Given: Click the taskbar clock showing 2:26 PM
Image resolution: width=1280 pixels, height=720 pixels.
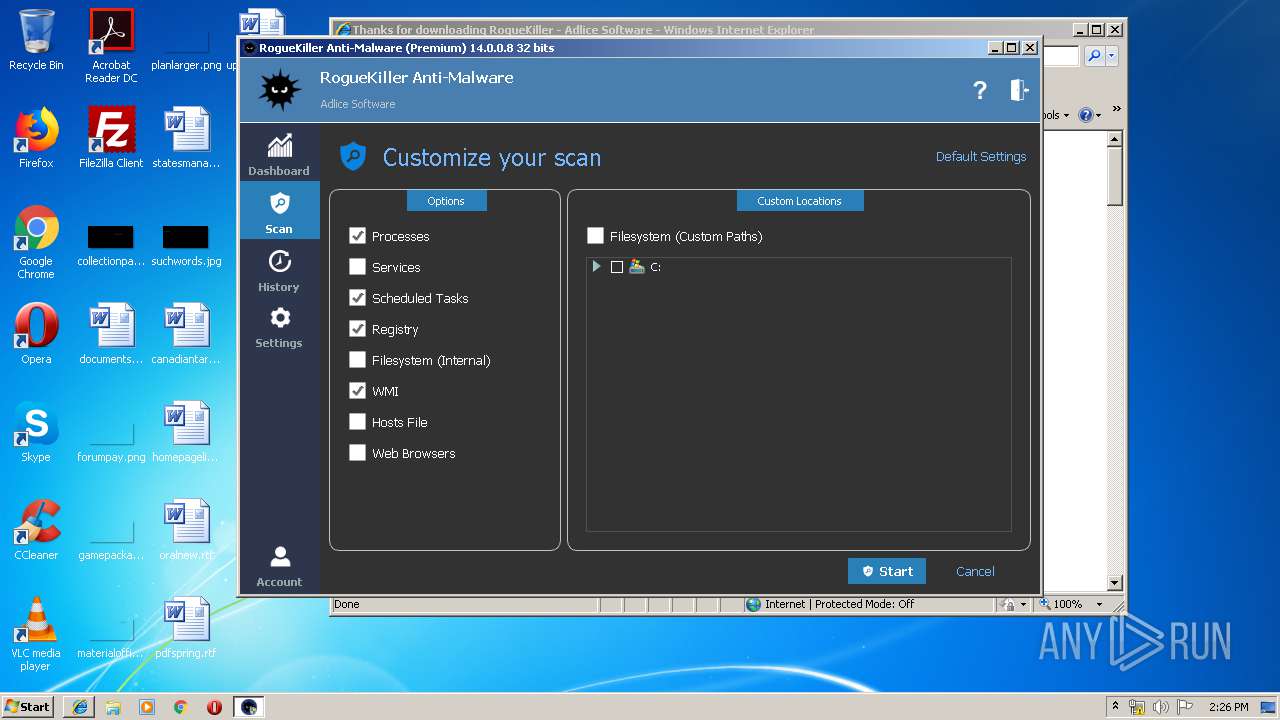Looking at the screenshot, I should tap(1228, 707).
